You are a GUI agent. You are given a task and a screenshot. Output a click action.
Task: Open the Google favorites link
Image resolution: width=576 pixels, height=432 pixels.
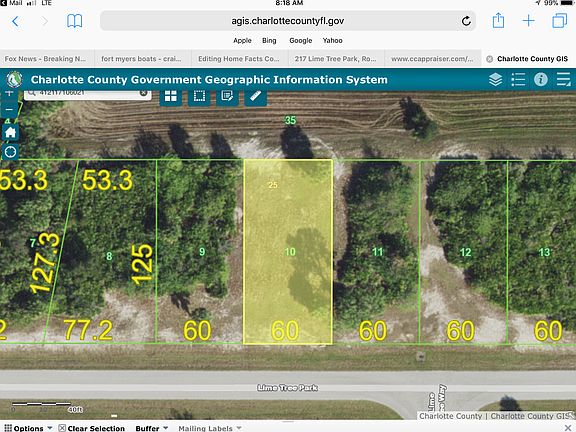tap(300, 40)
